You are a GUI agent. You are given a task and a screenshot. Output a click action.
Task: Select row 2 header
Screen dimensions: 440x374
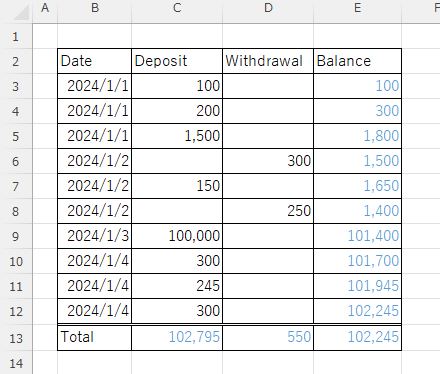tap(16, 61)
